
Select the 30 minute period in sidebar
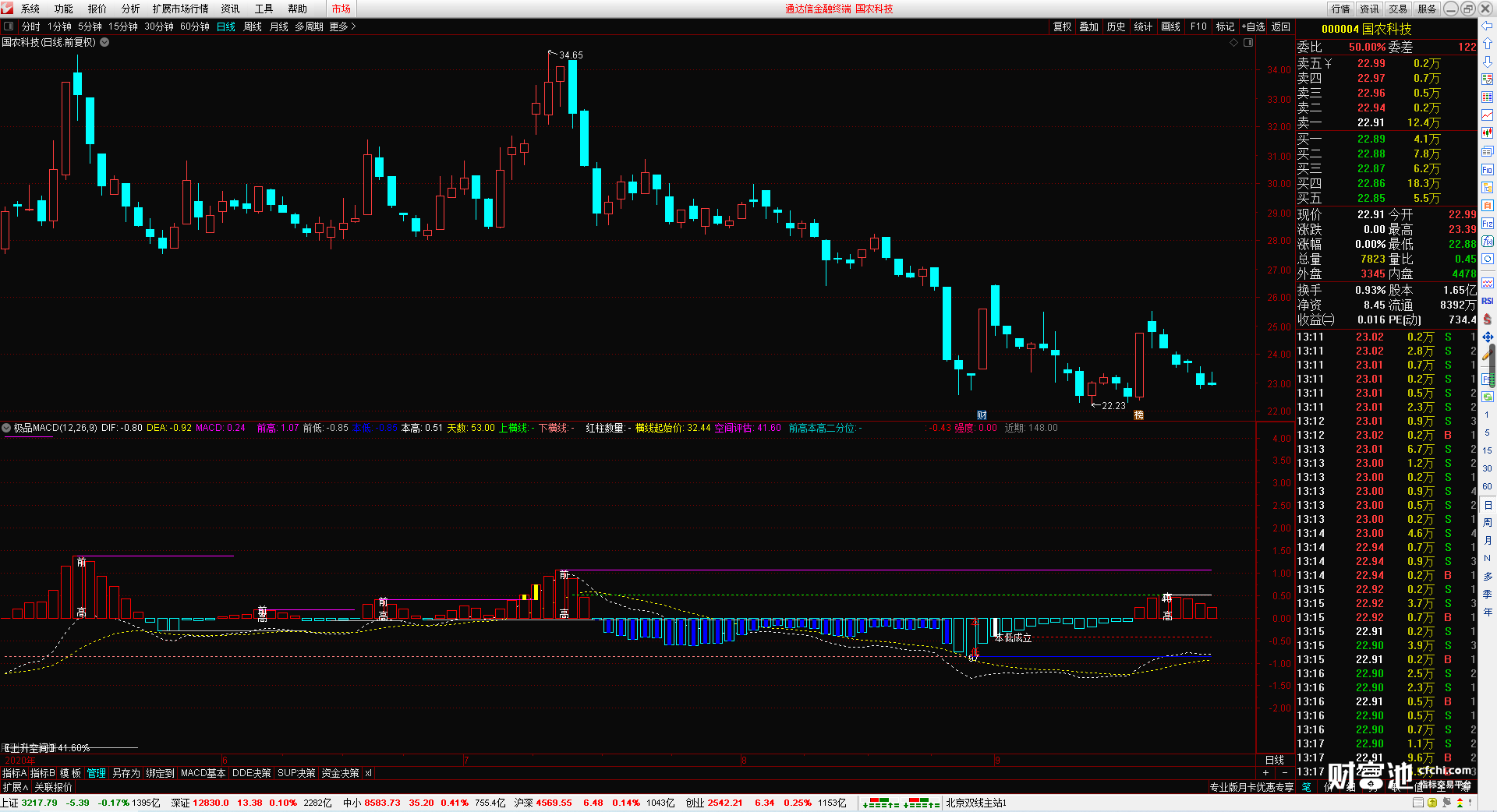[1488, 468]
